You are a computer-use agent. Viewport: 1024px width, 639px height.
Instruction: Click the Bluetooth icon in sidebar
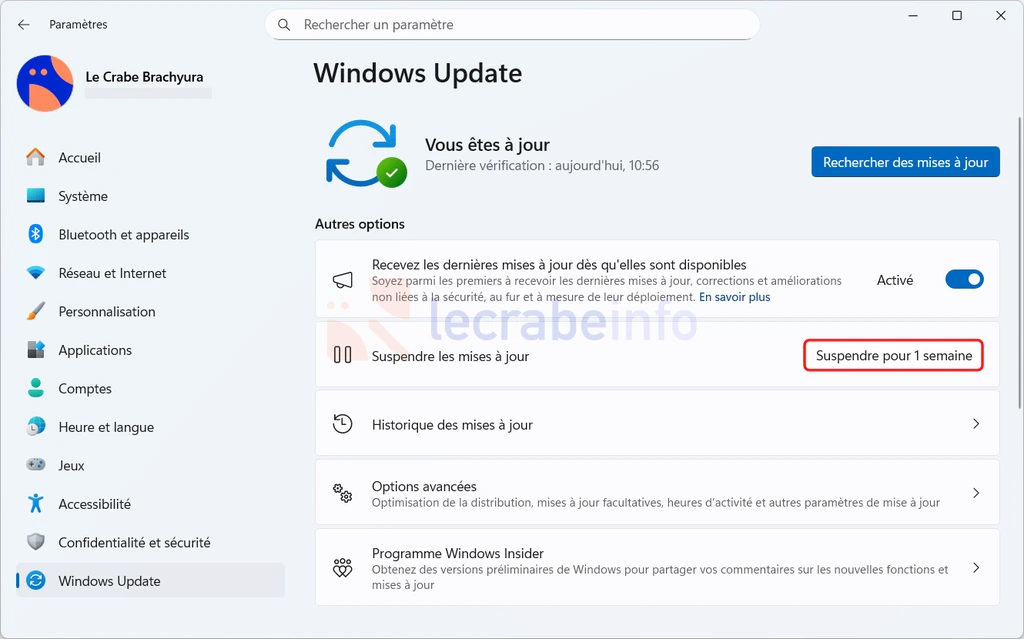[36, 235]
